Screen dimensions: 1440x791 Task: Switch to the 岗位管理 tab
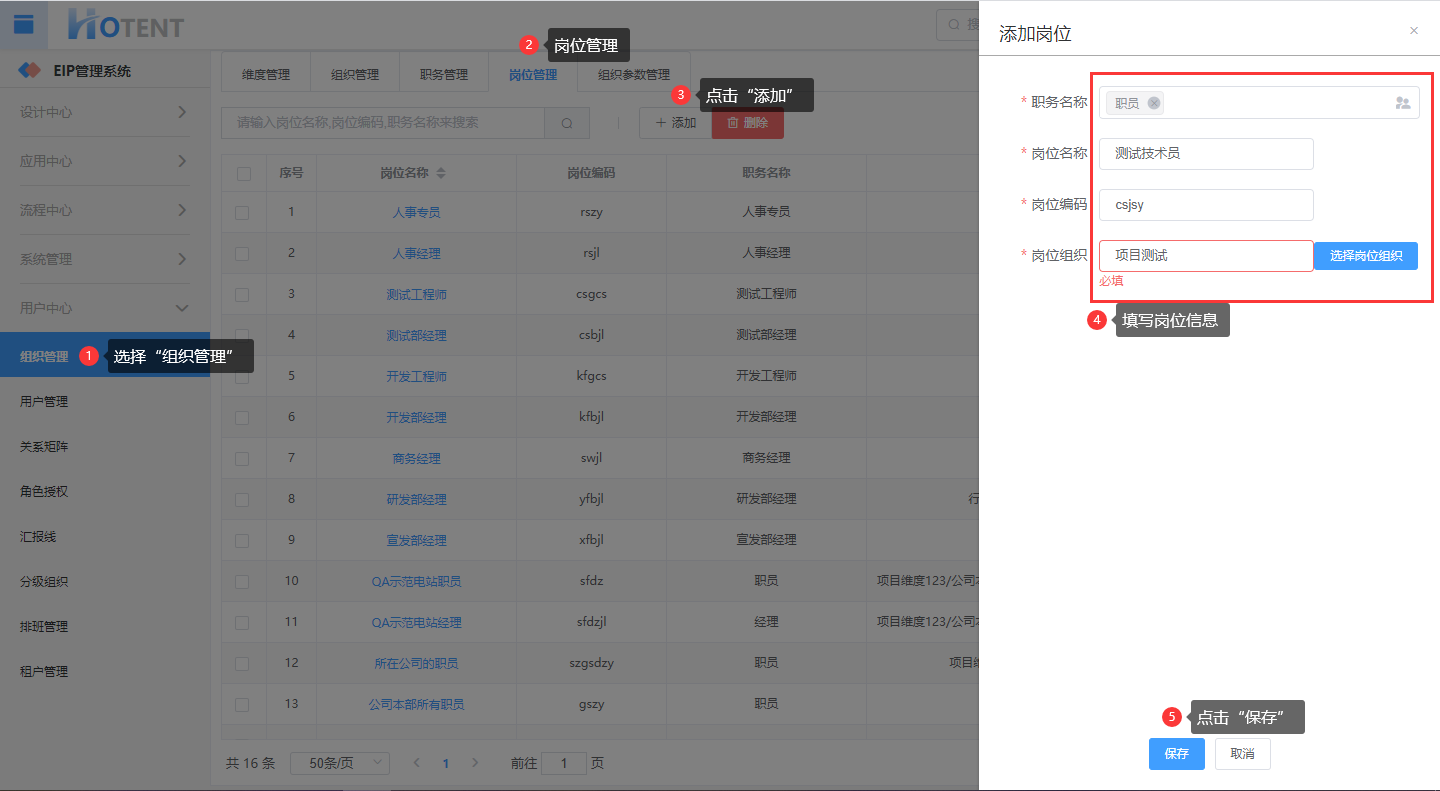tap(533, 74)
